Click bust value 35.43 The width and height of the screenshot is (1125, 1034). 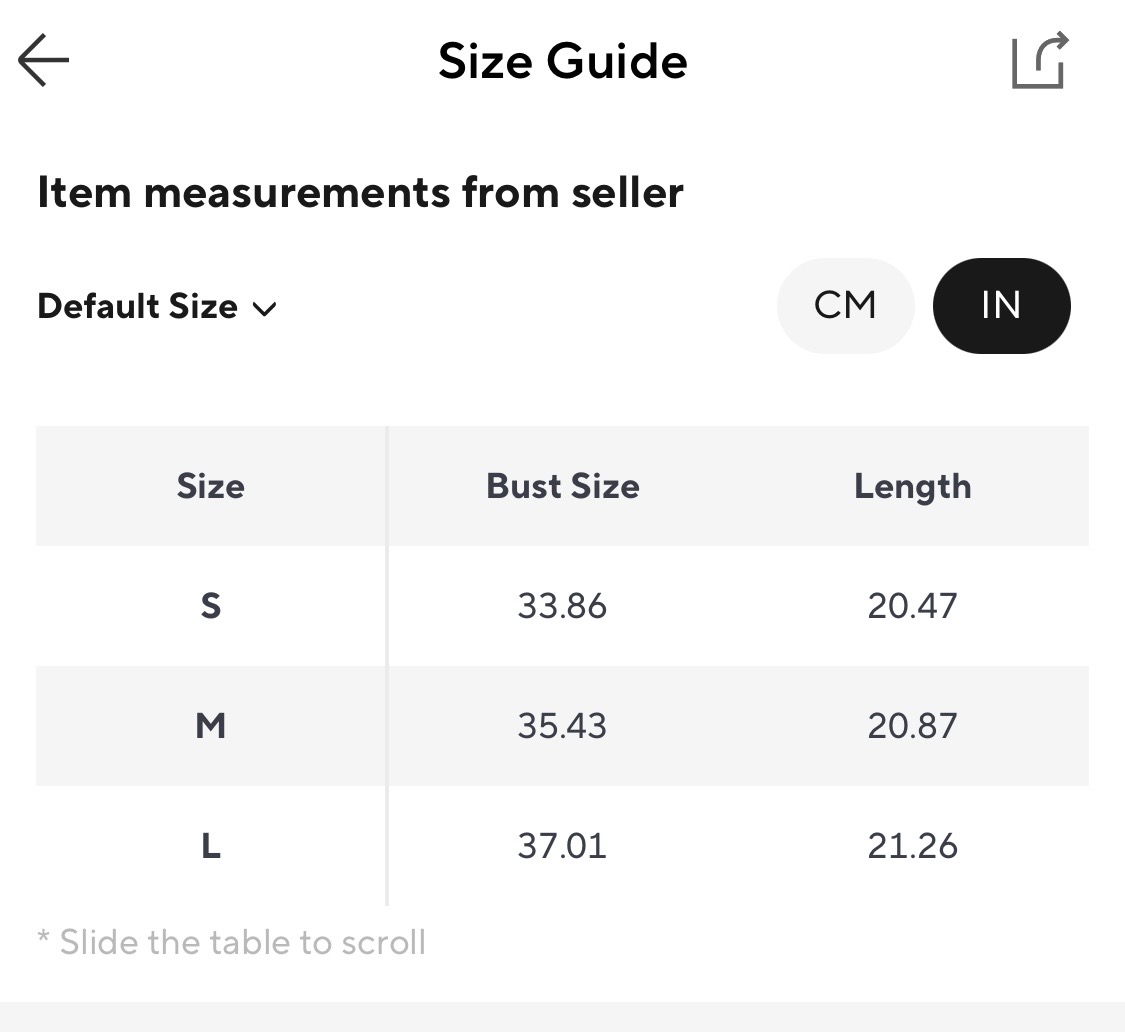pyautogui.click(x=562, y=726)
